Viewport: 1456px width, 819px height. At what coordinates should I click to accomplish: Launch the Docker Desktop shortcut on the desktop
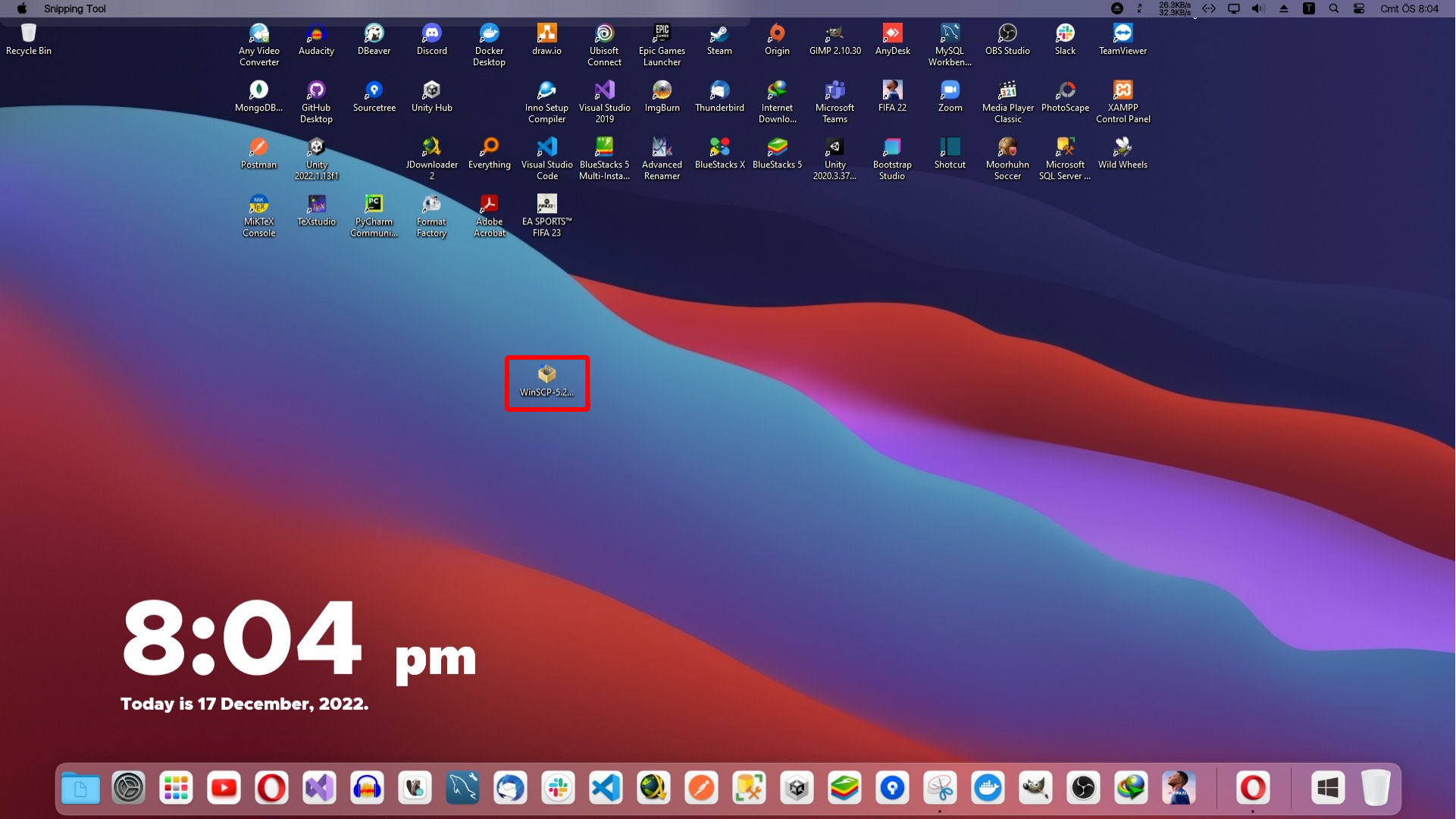tap(490, 45)
